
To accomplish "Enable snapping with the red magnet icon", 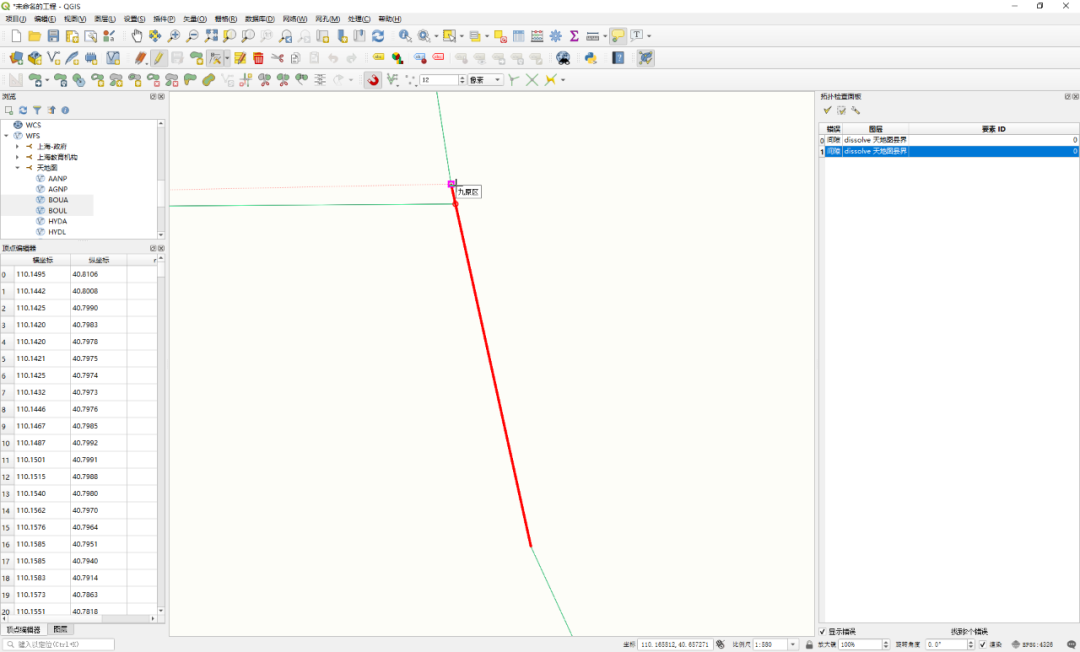I will click(x=373, y=80).
